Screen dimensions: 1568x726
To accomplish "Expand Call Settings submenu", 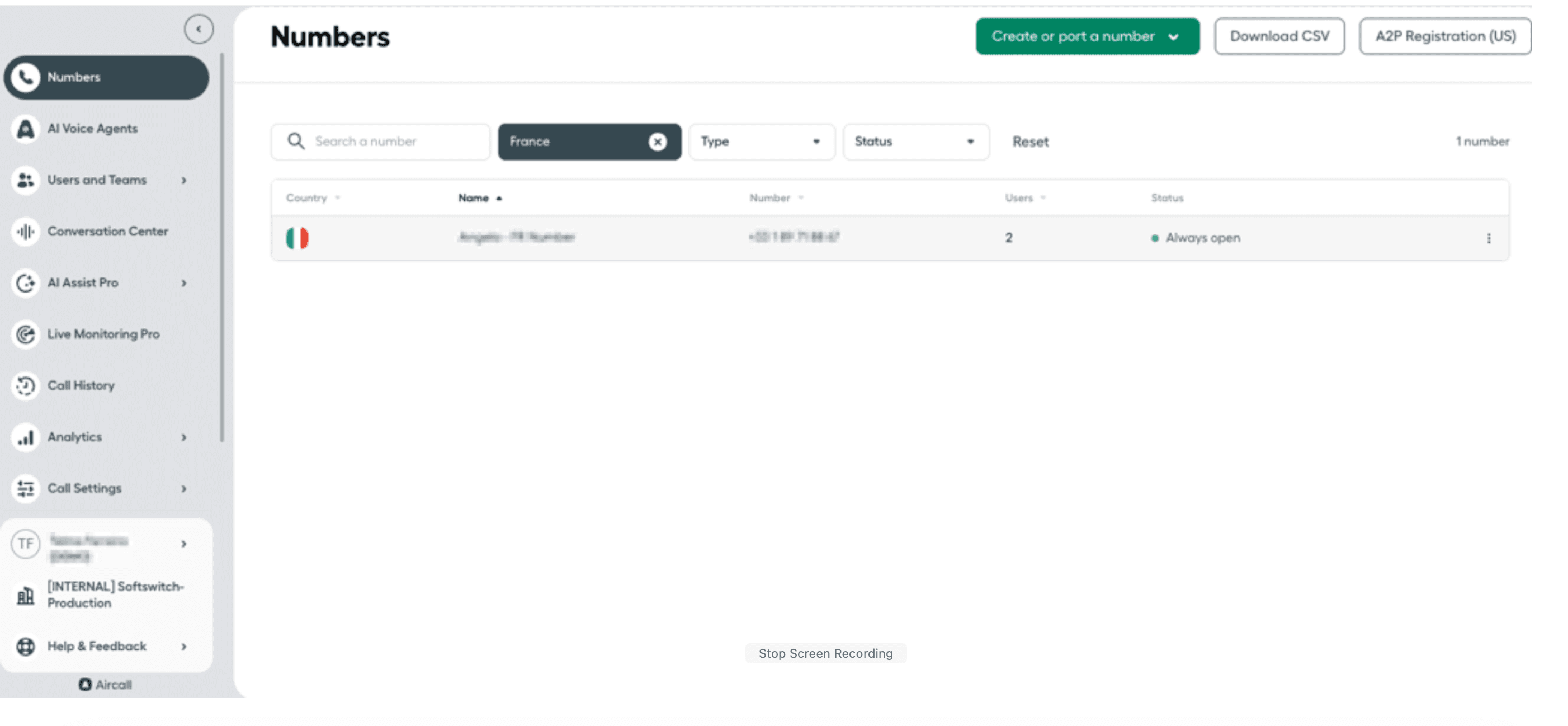I will [x=183, y=488].
